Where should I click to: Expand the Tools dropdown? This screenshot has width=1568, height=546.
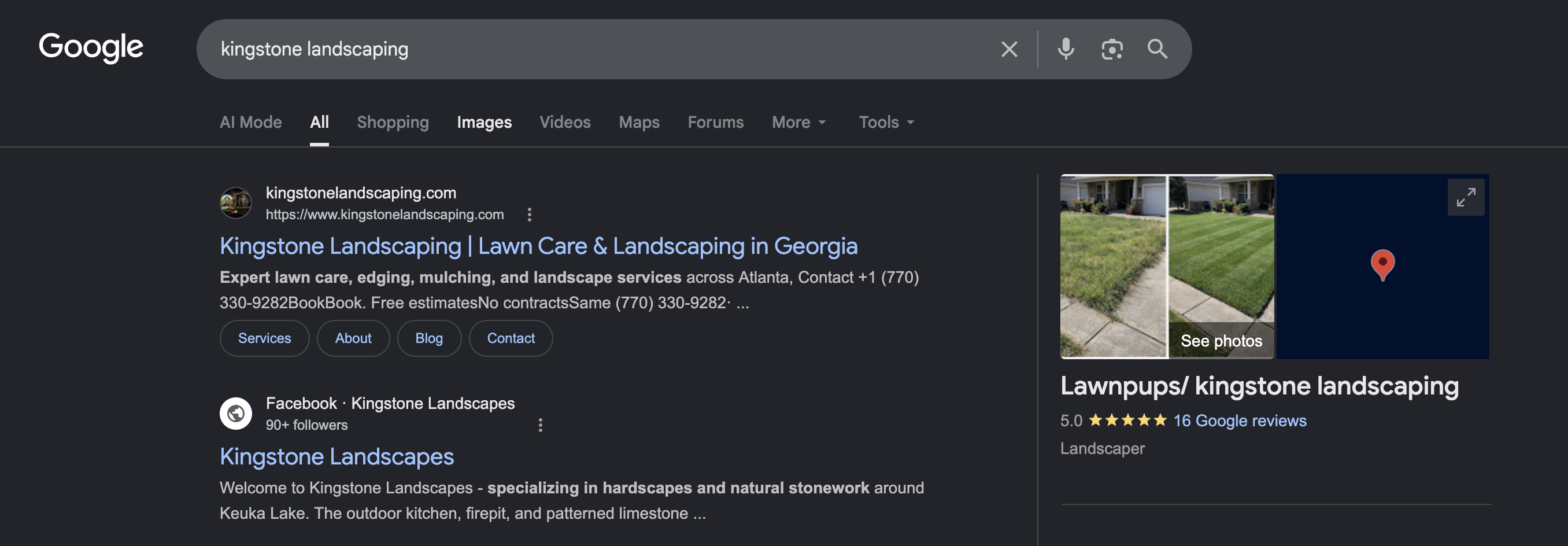tap(887, 123)
